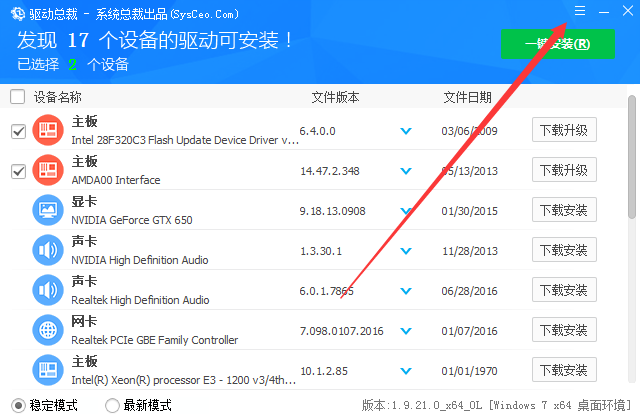Click 下载安装 for NVIDIA GeForce GTX 650
The height and width of the screenshot is (419, 640).
563,210
